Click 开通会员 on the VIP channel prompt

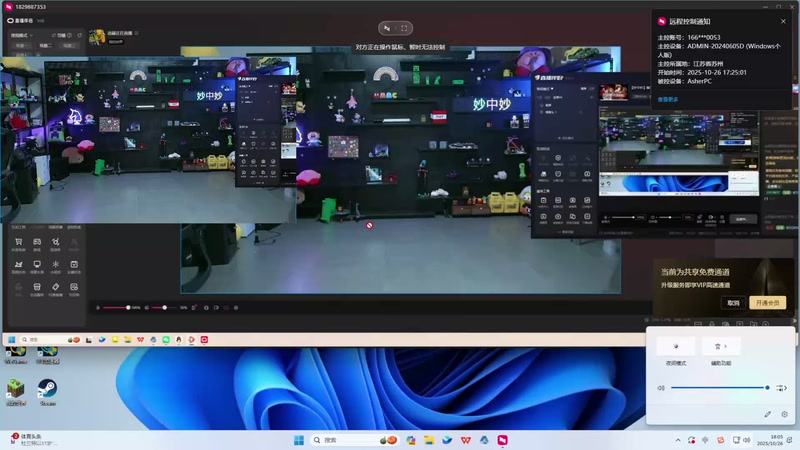[767, 303]
